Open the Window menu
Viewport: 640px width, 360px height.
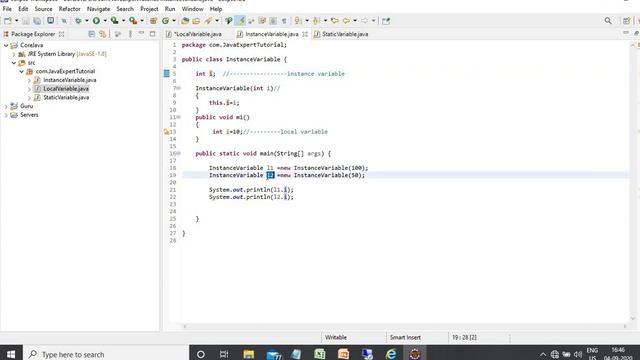pos(192,9)
